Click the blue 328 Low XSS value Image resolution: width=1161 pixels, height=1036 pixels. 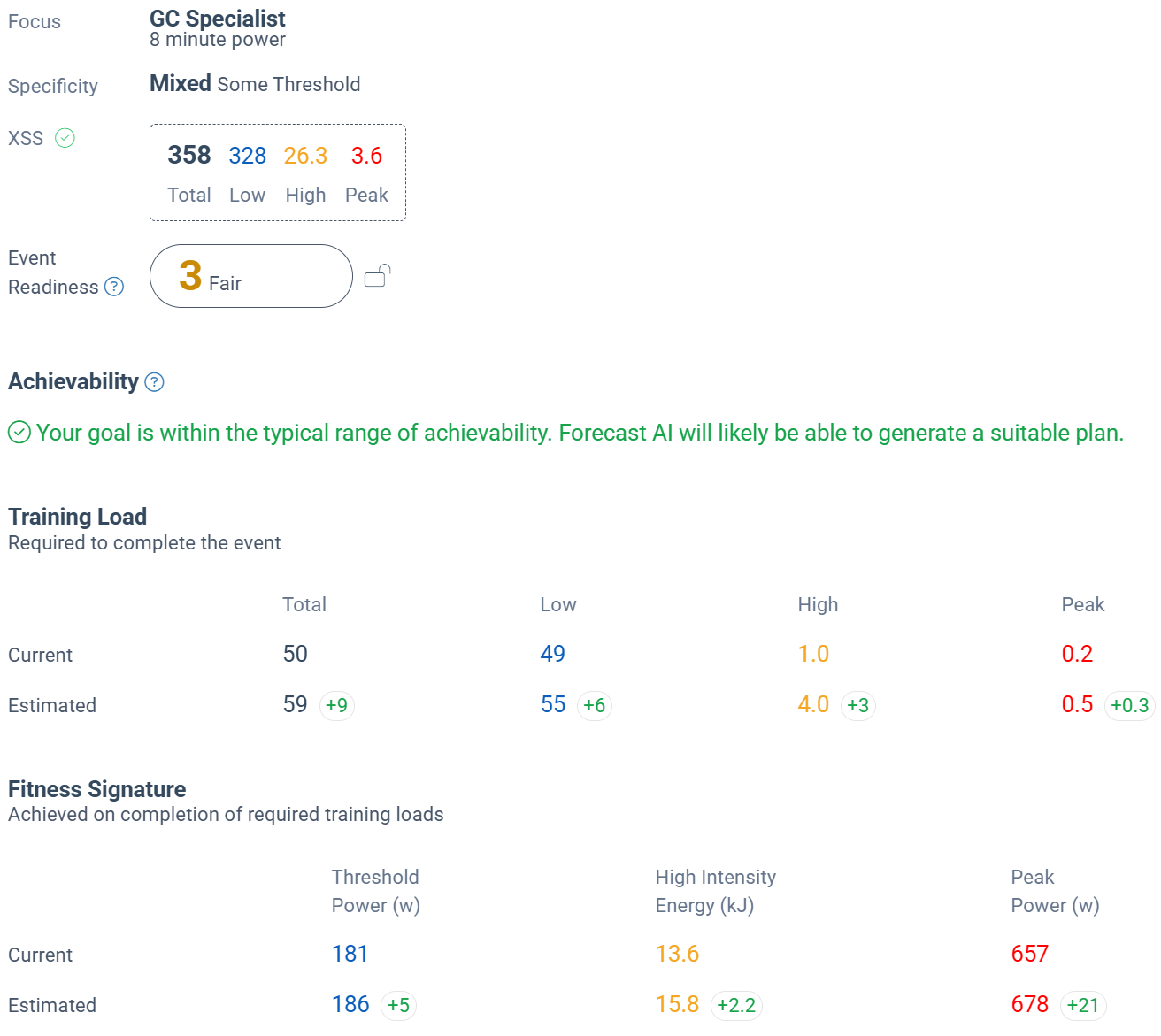coord(248,156)
